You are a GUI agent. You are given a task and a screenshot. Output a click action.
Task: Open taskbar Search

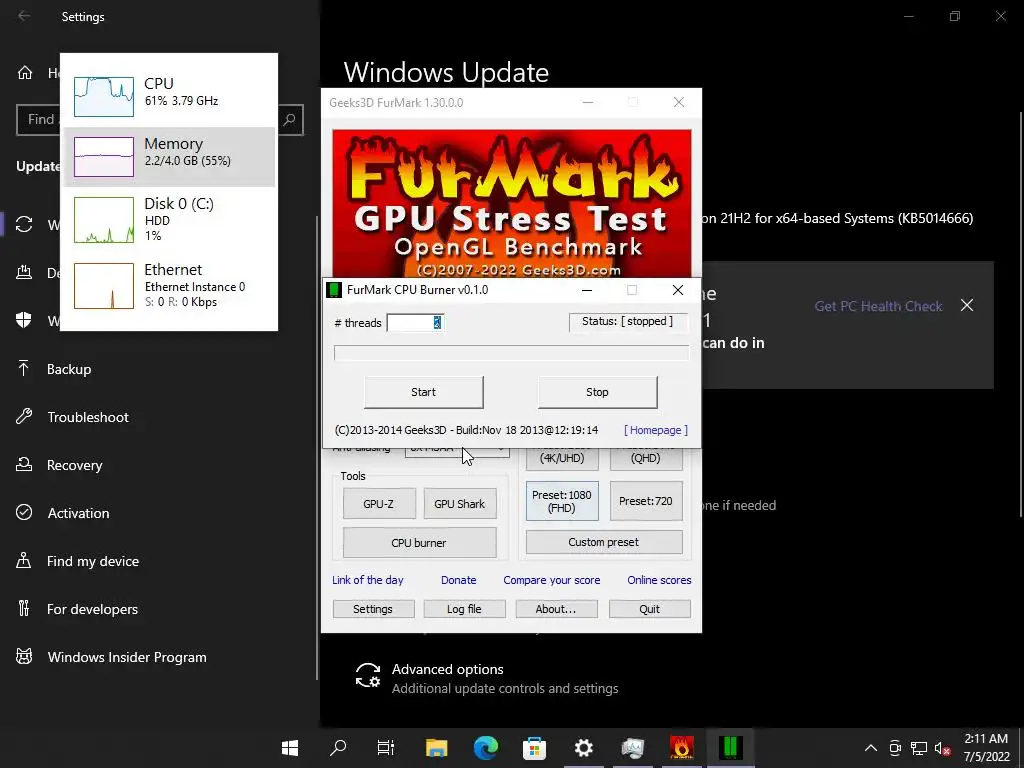tap(338, 748)
